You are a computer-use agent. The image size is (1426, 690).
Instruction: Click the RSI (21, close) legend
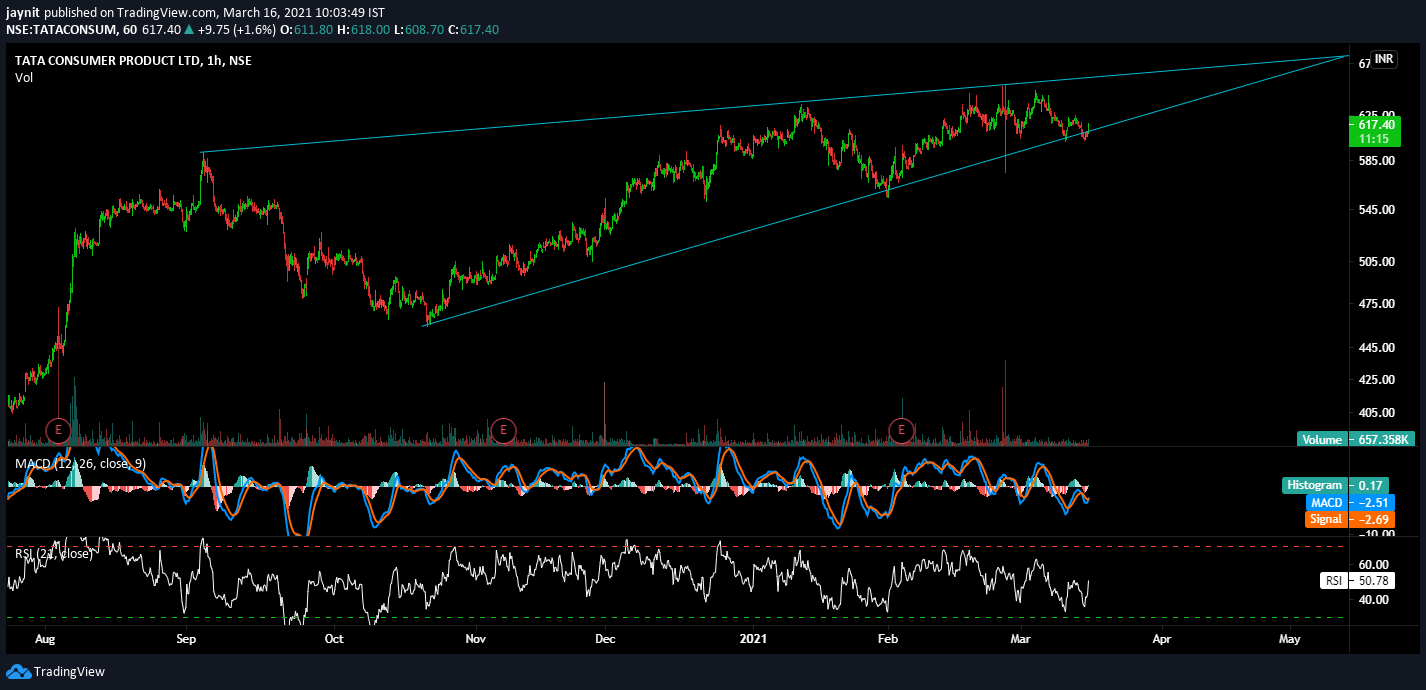[x=52, y=553]
